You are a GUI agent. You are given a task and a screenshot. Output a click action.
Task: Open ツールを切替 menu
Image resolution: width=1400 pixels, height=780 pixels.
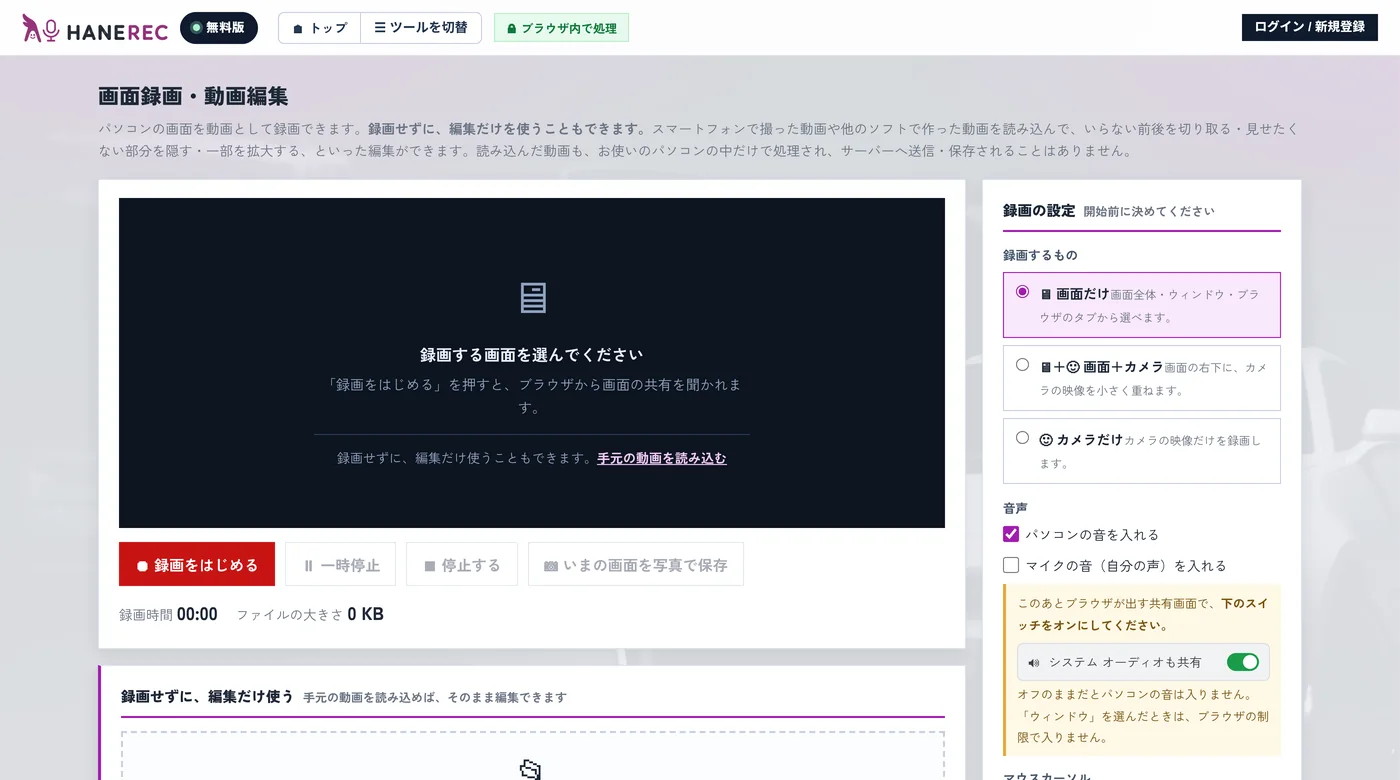pyautogui.click(x=421, y=28)
